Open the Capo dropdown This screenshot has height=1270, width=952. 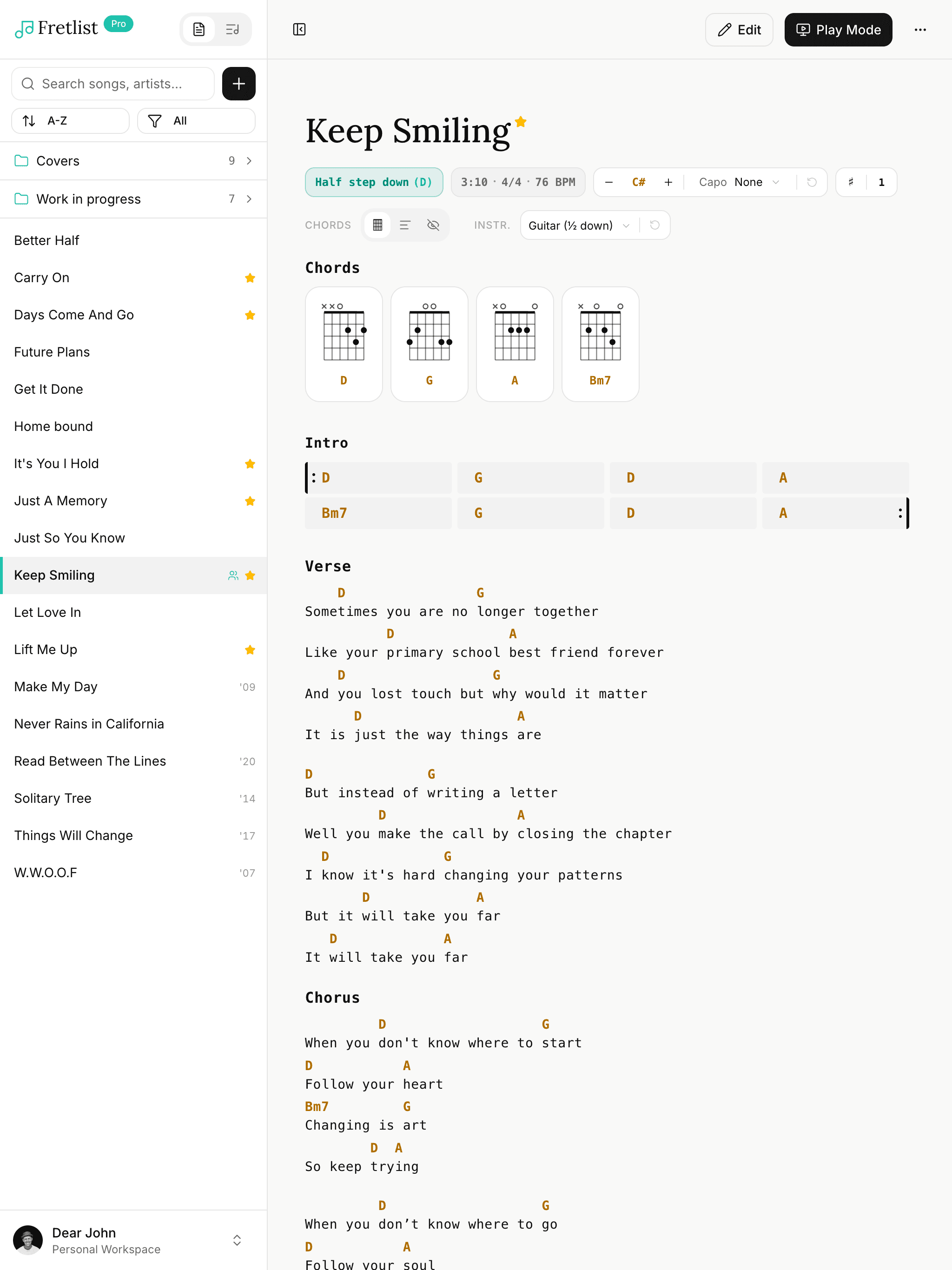click(x=739, y=182)
